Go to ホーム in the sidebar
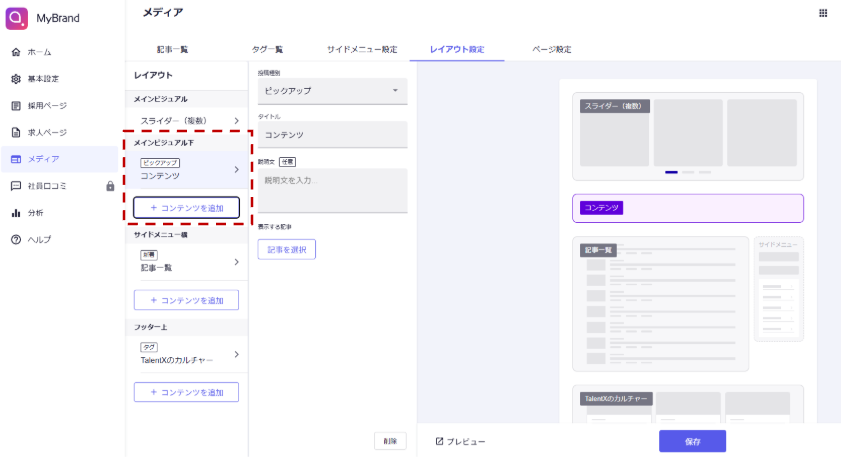This screenshot has height=459, width=842. point(40,52)
